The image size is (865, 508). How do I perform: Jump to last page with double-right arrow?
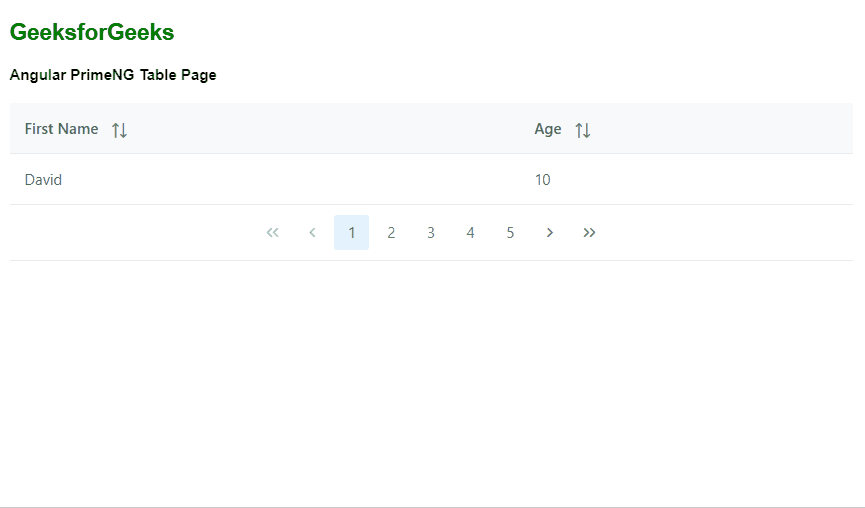(590, 233)
